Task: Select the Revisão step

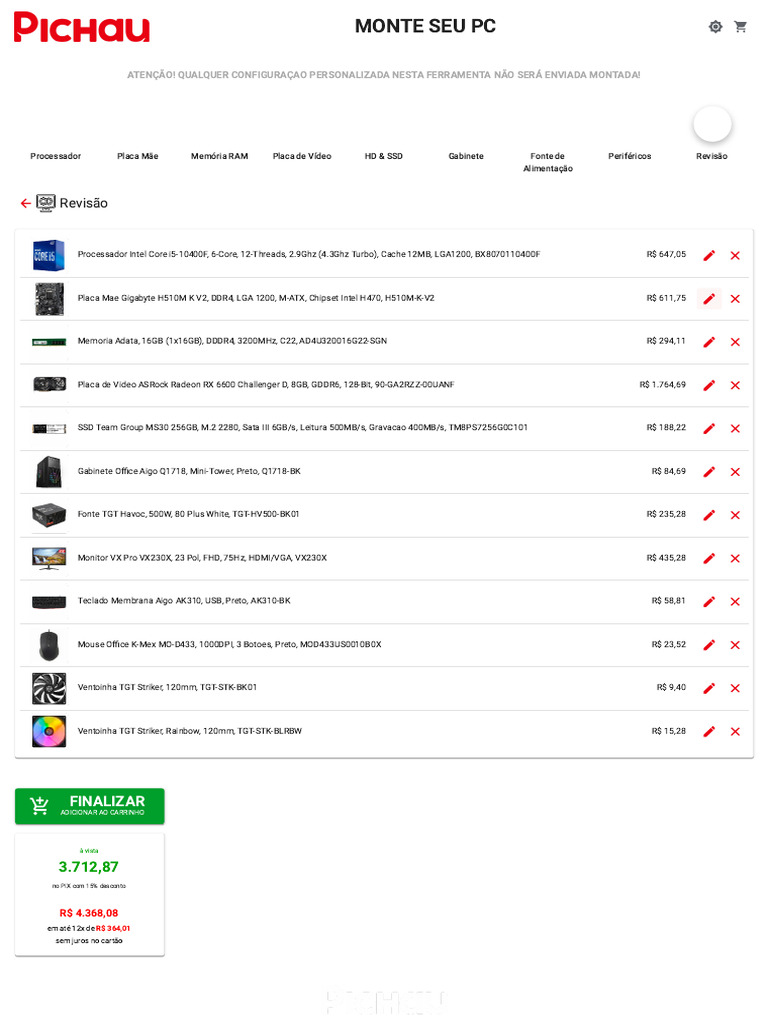Action: click(x=712, y=156)
